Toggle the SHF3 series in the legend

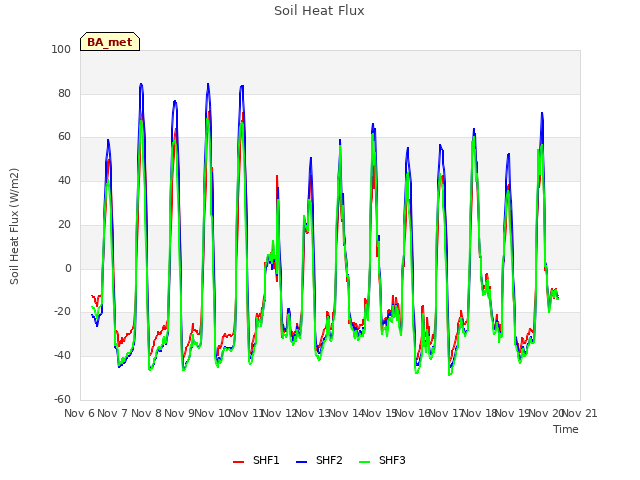coord(382,460)
